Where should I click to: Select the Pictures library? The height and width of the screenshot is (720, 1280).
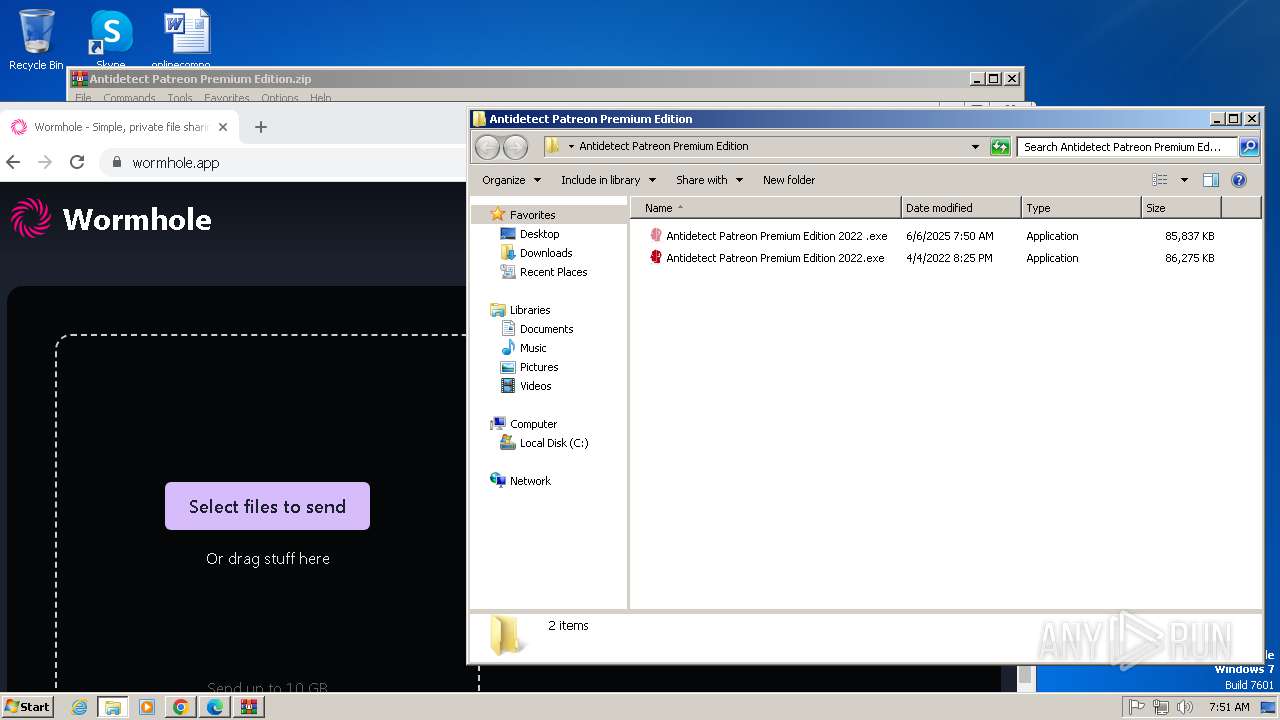[x=538, y=367]
